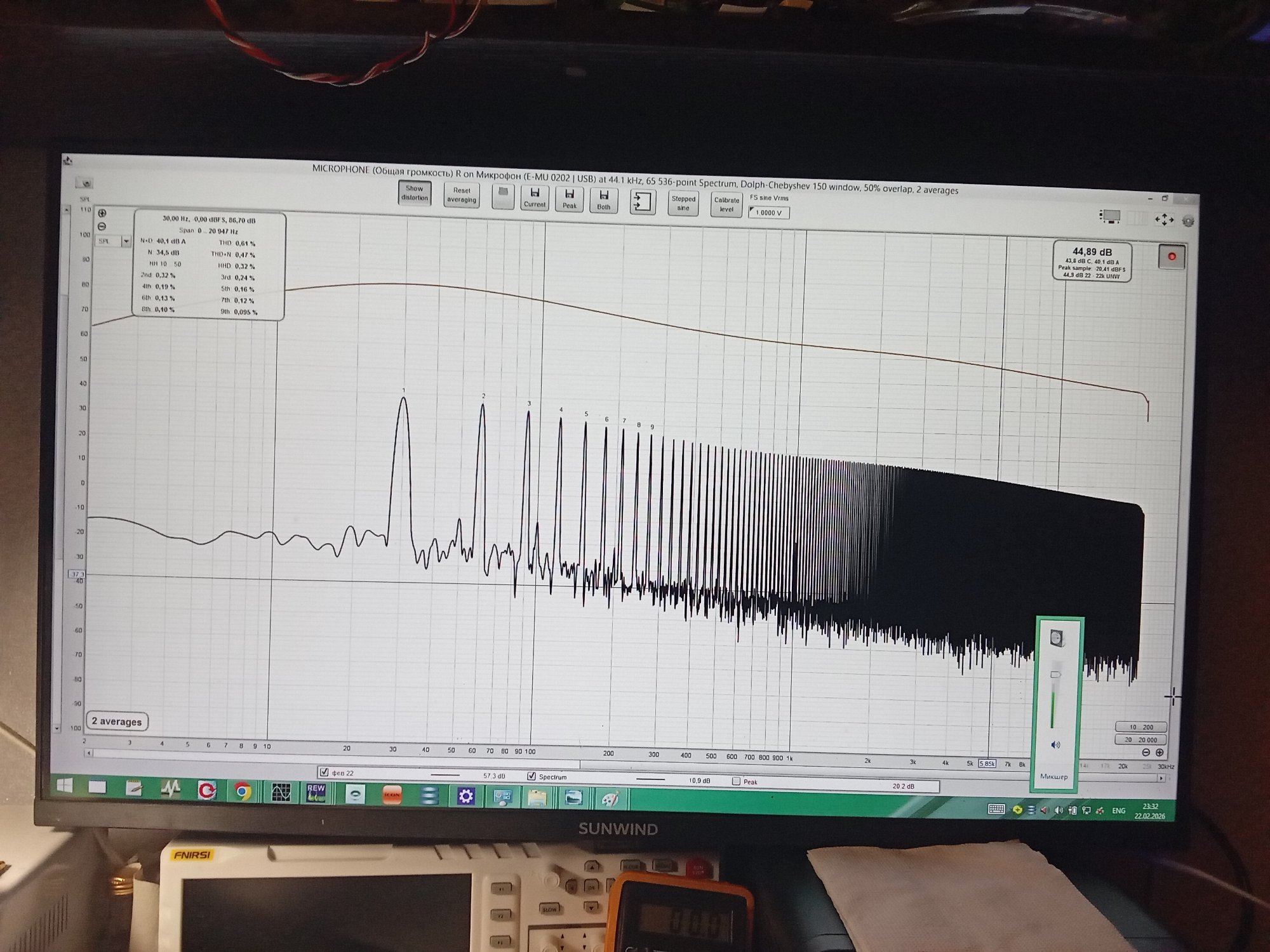Click the arrows-into-box import icon

tap(642, 202)
